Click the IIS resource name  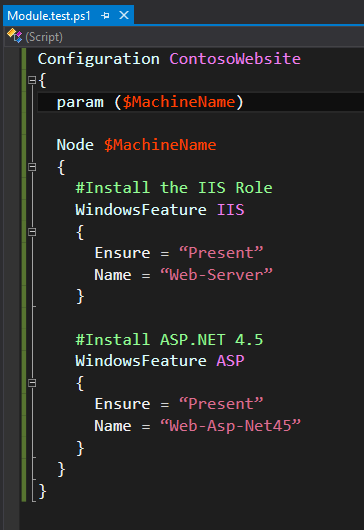coord(230,210)
